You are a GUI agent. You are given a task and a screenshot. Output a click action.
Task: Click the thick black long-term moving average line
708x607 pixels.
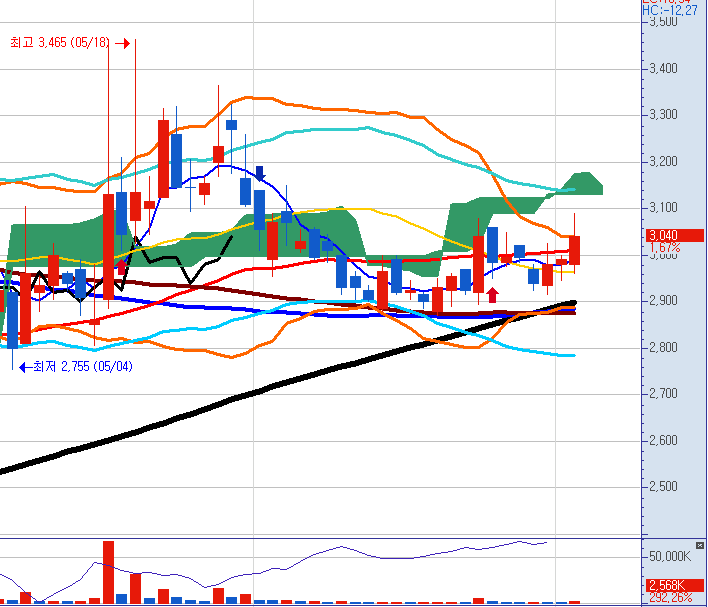(x=289, y=383)
